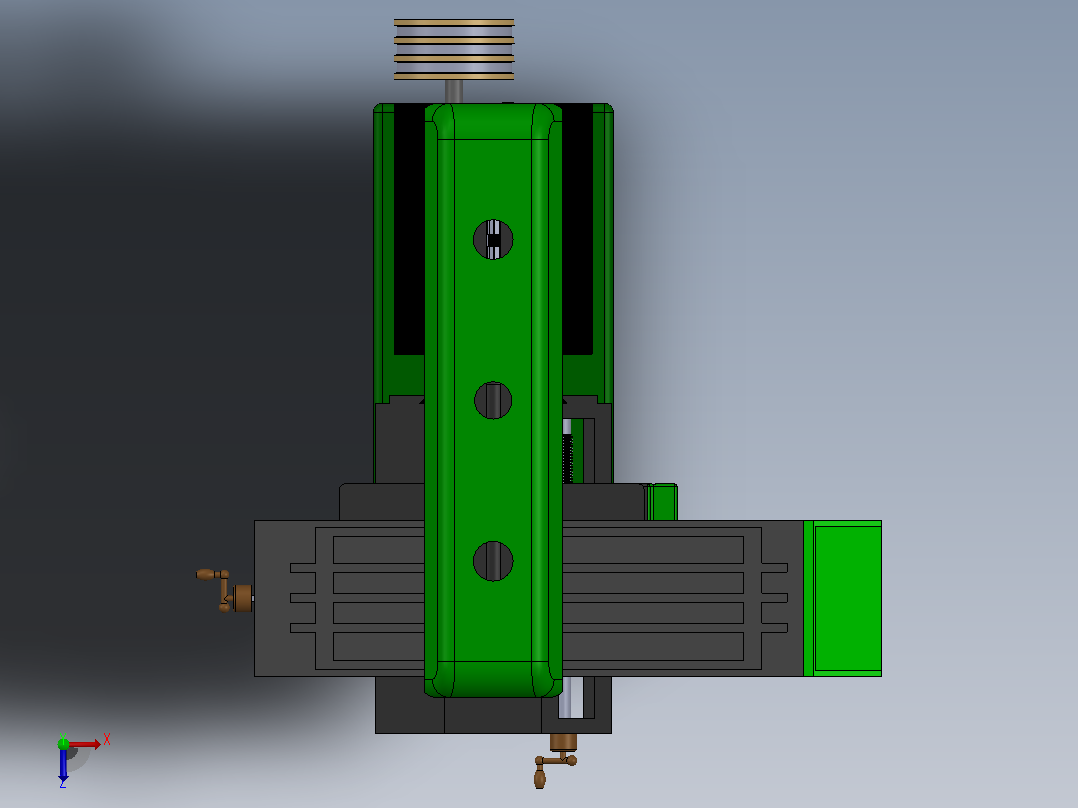Select the bright green box on the table end

point(843,598)
